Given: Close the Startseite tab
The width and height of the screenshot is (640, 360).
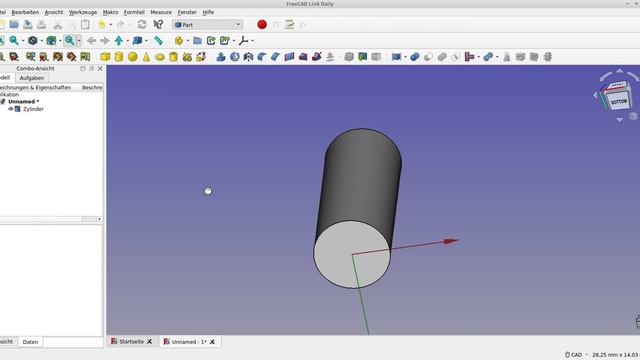Looking at the screenshot, I should click(x=149, y=342).
